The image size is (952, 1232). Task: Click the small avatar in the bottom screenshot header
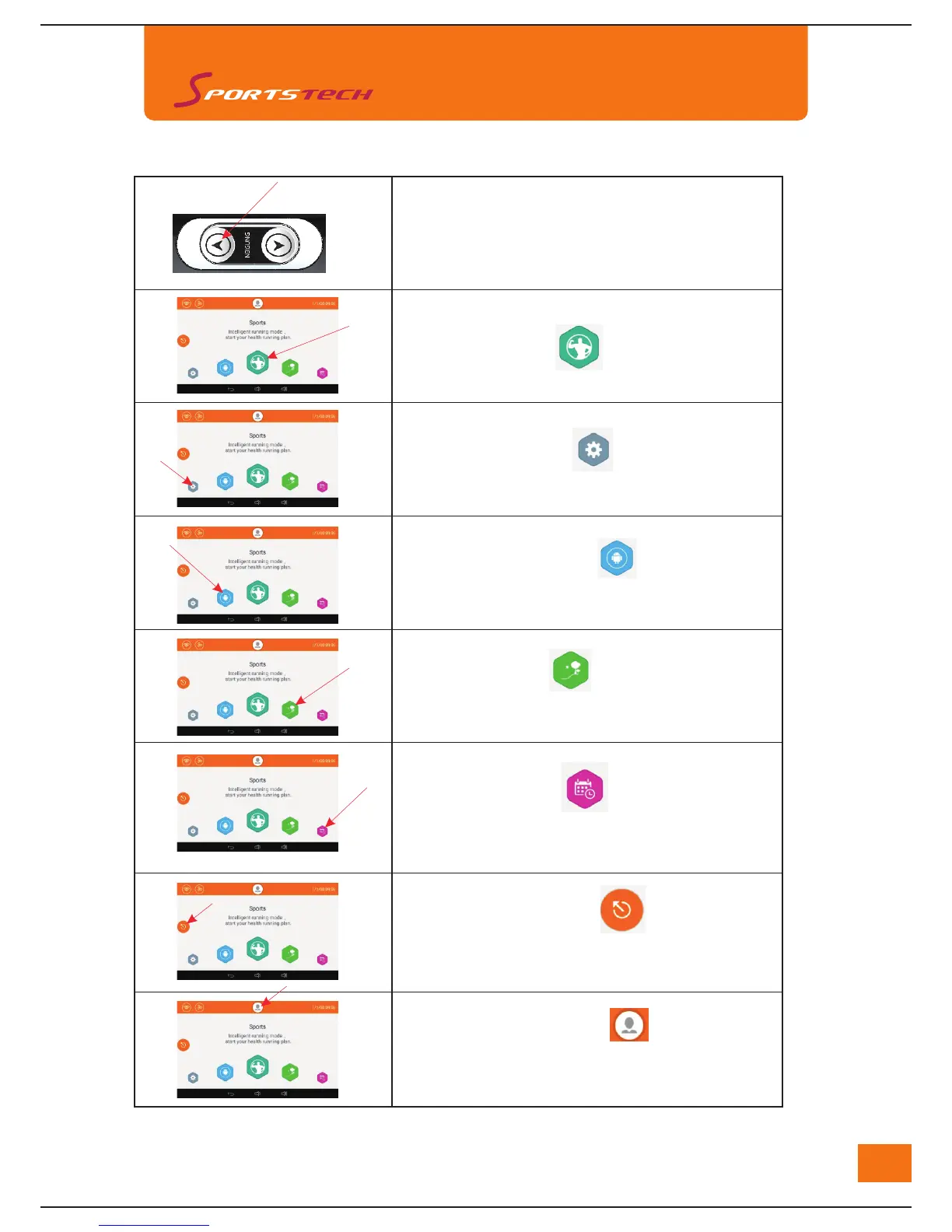257,1007
